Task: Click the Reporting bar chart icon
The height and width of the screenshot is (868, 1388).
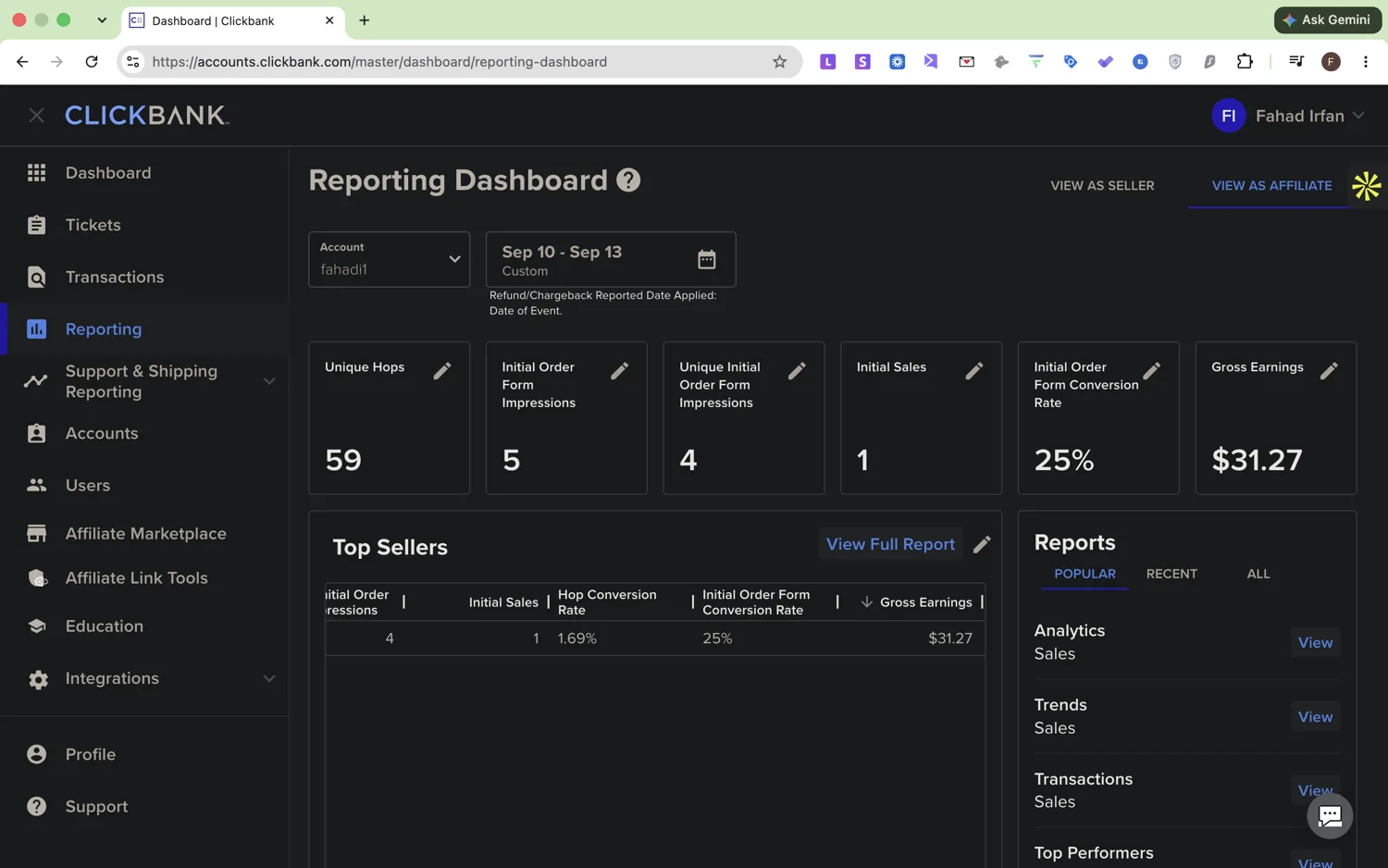Action: coord(36,329)
